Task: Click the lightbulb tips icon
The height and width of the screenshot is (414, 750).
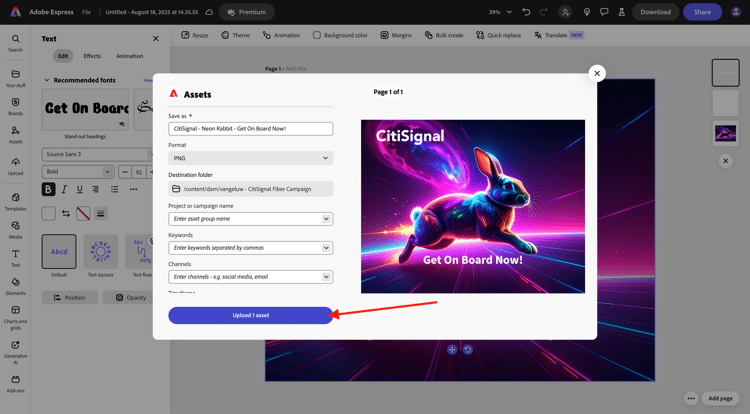Action: [x=587, y=12]
